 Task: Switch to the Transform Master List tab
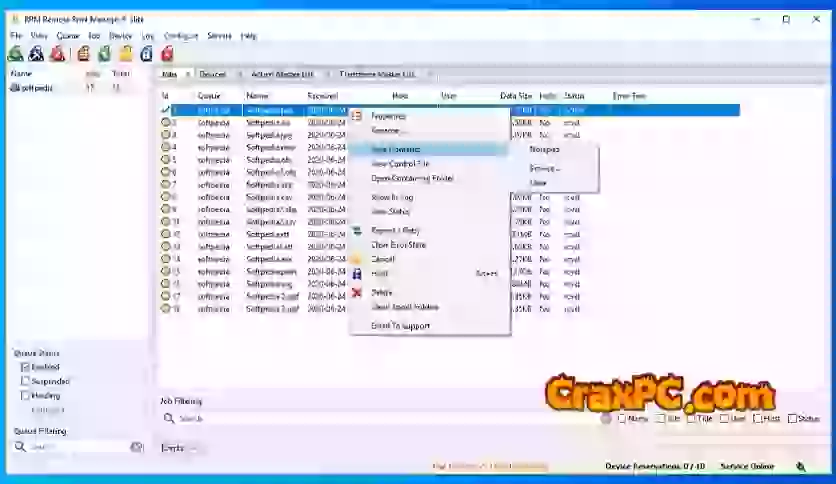tap(376, 74)
